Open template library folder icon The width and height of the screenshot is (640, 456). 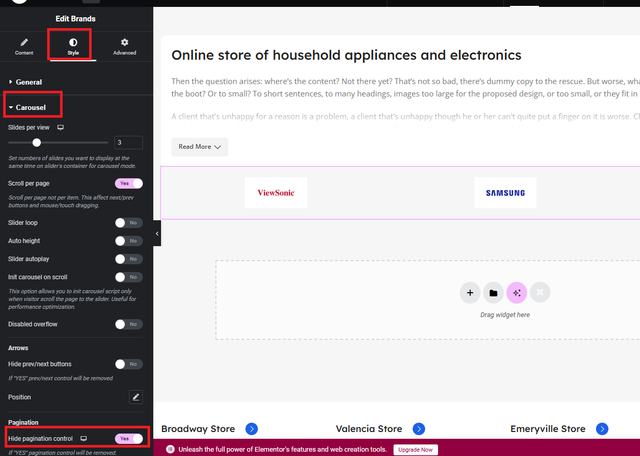pyautogui.click(x=493, y=293)
